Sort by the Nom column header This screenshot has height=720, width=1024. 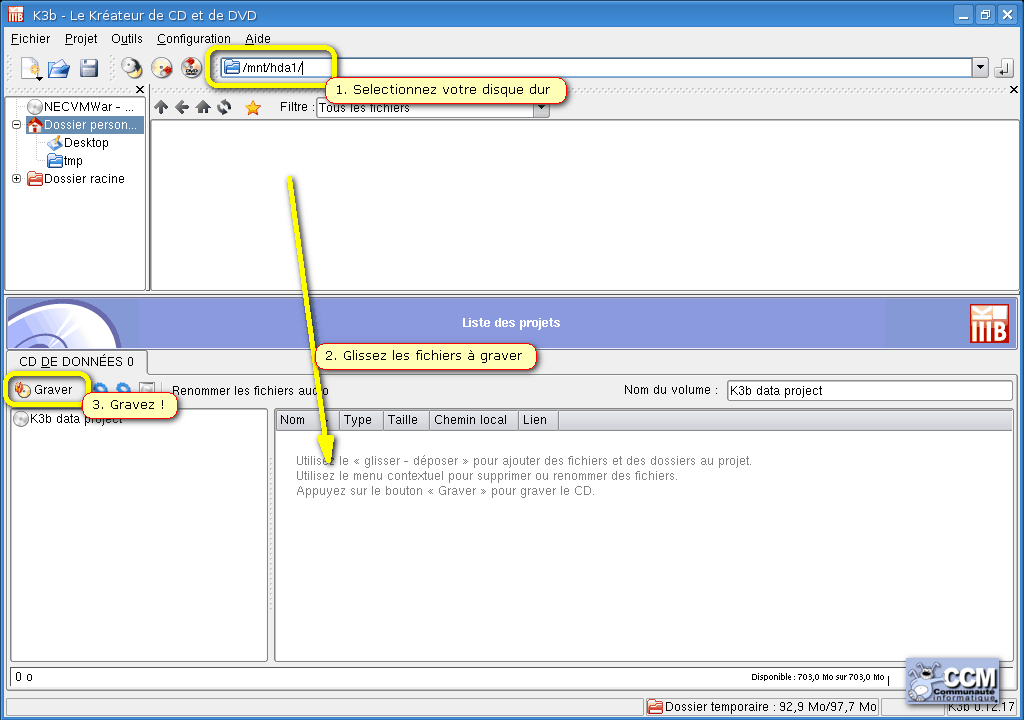(307, 420)
